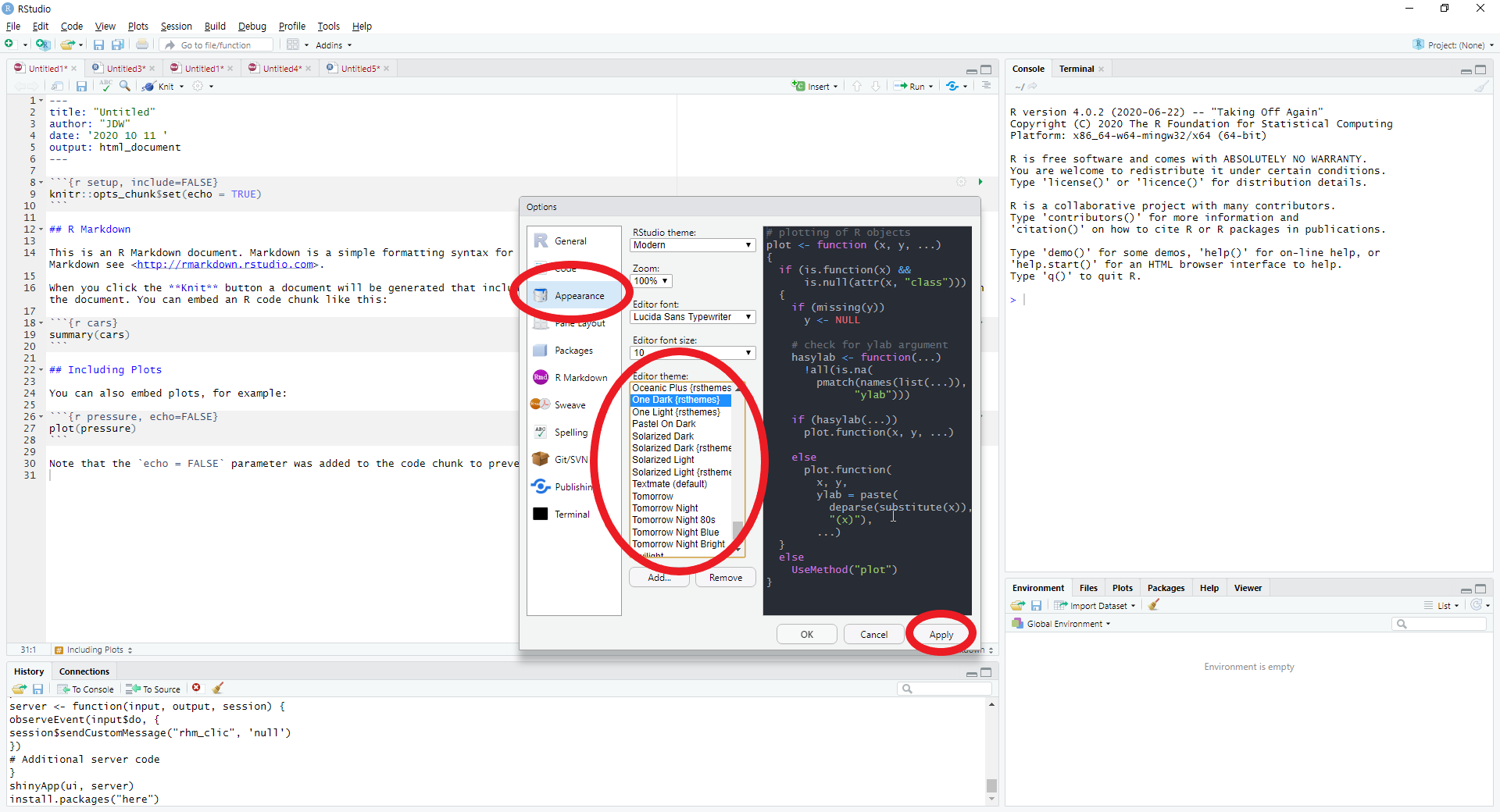Knit the R Markdown document
The image size is (1500, 812).
coord(161,86)
